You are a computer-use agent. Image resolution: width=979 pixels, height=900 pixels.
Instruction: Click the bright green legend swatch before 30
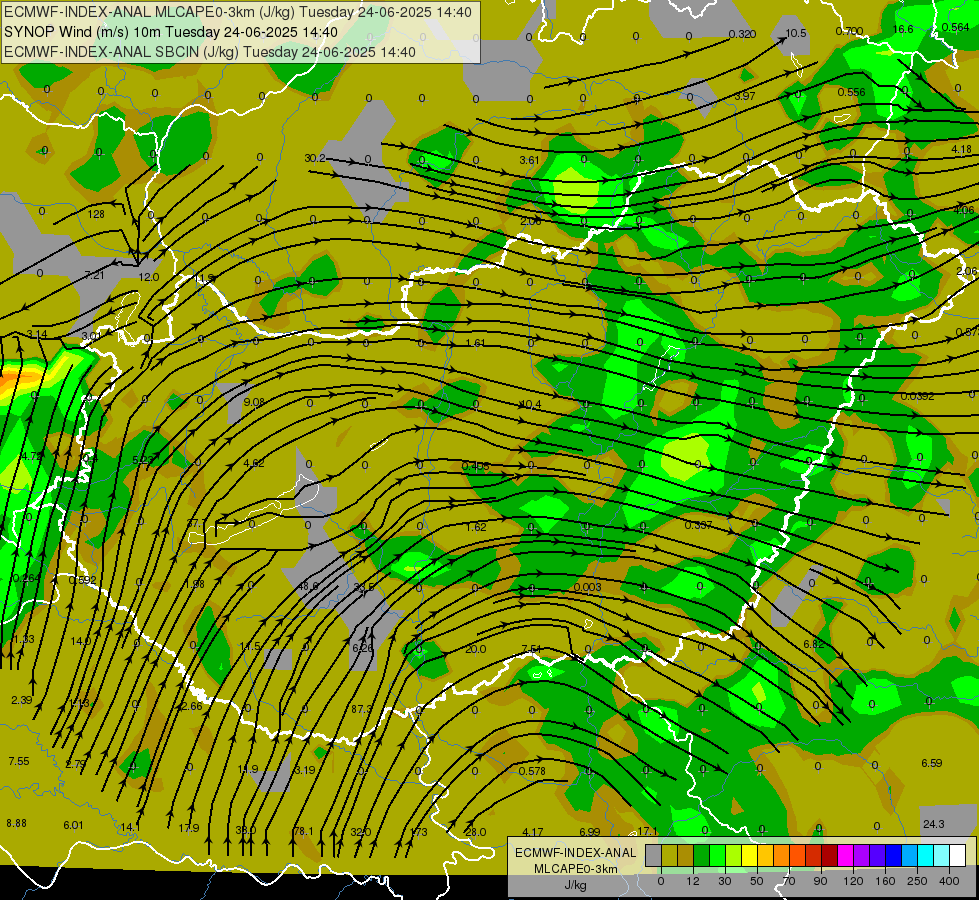[x=718, y=855]
